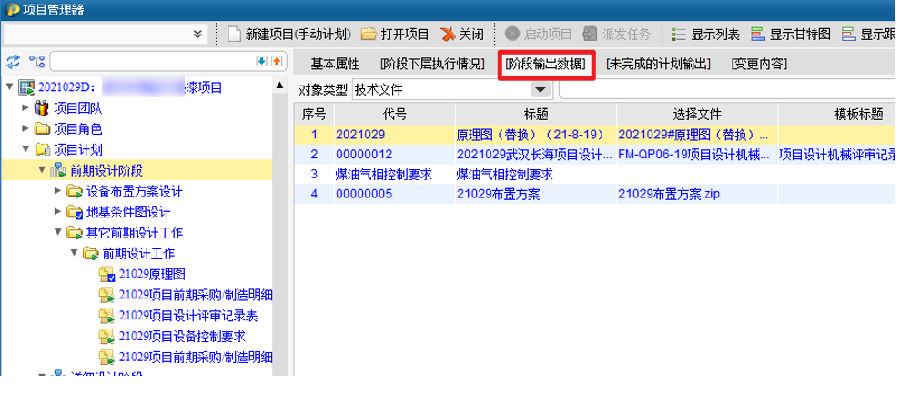
Task: Open the [阶段下层执行情况] tab
Action: point(433,64)
